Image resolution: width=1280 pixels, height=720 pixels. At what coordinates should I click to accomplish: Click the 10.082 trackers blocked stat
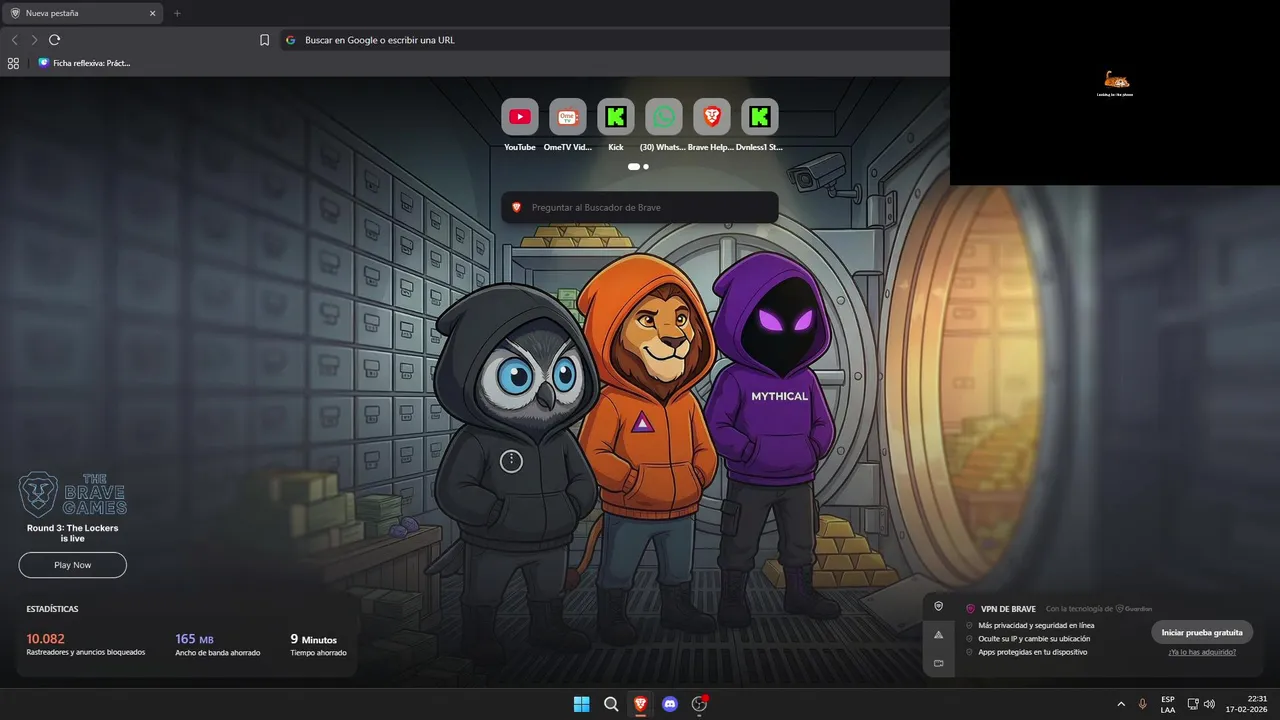point(86,644)
